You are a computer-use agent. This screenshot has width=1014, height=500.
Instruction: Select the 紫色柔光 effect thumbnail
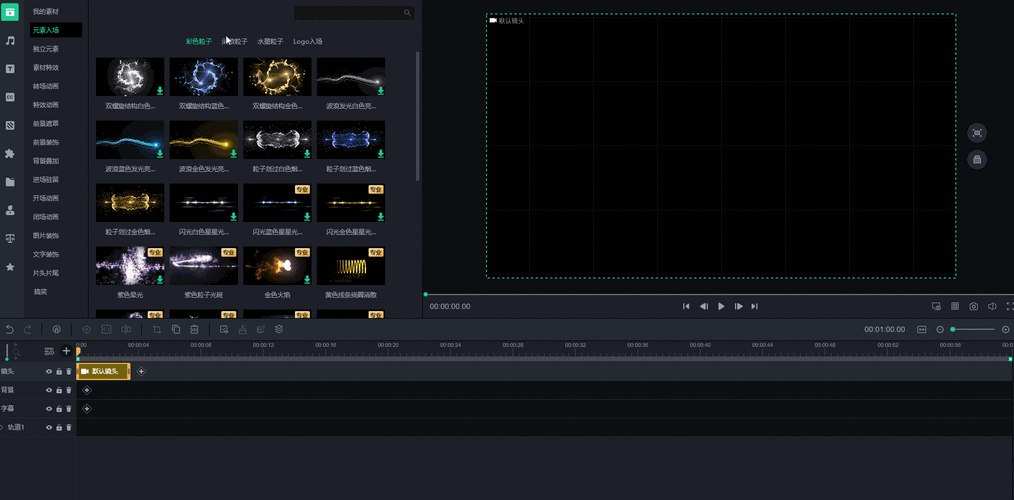129,266
